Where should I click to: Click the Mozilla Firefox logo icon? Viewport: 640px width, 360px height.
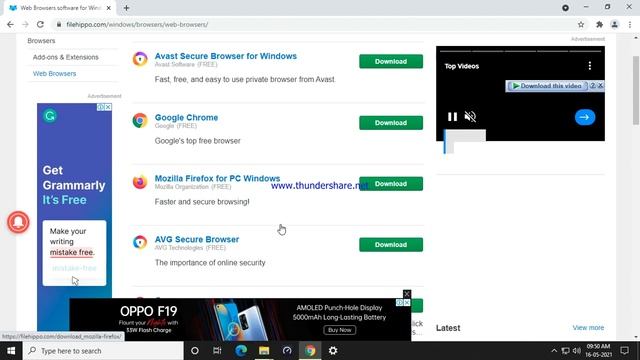[140, 182]
